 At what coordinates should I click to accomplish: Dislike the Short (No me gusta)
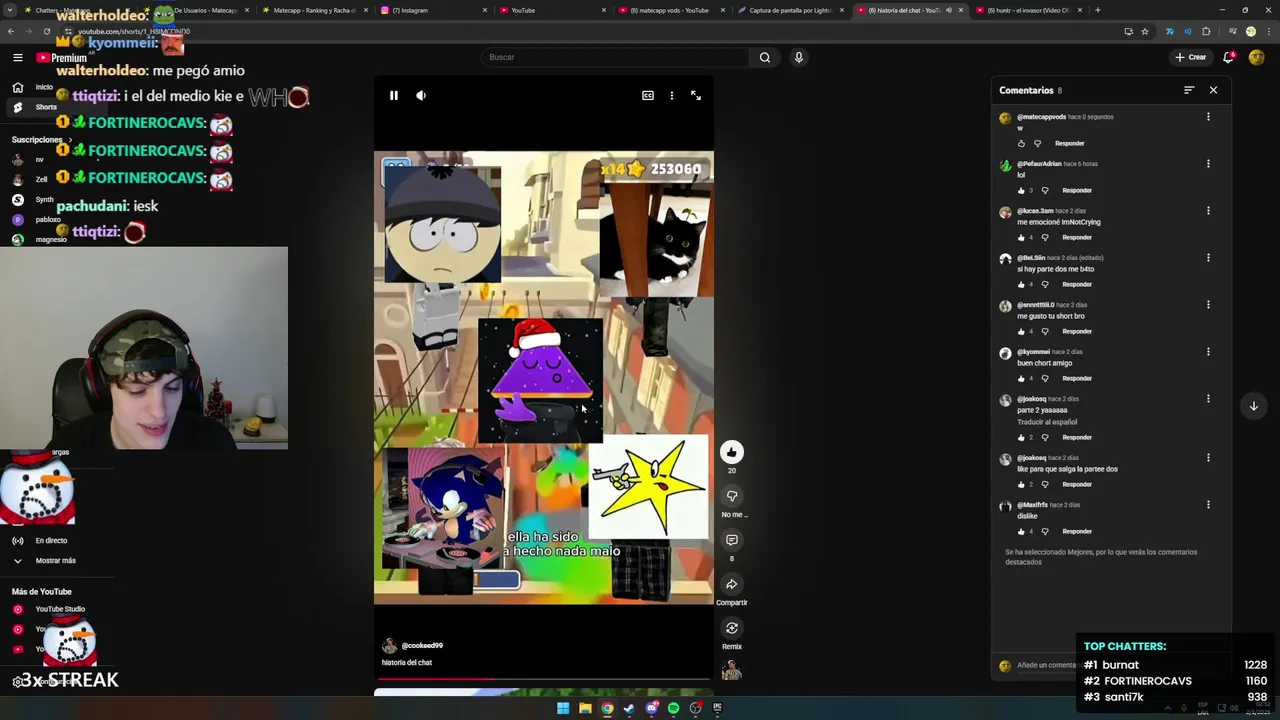732,496
